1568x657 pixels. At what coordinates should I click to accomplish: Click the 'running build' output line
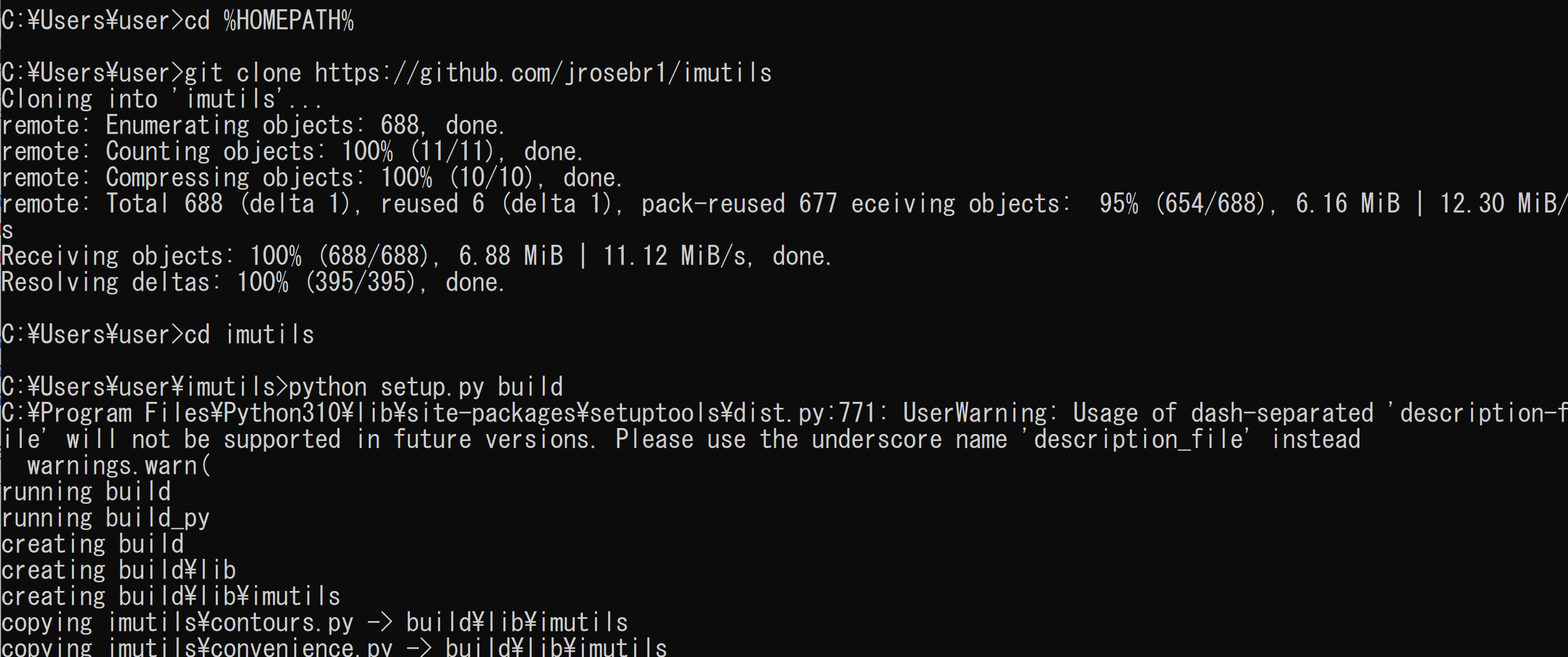click(86, 492)
